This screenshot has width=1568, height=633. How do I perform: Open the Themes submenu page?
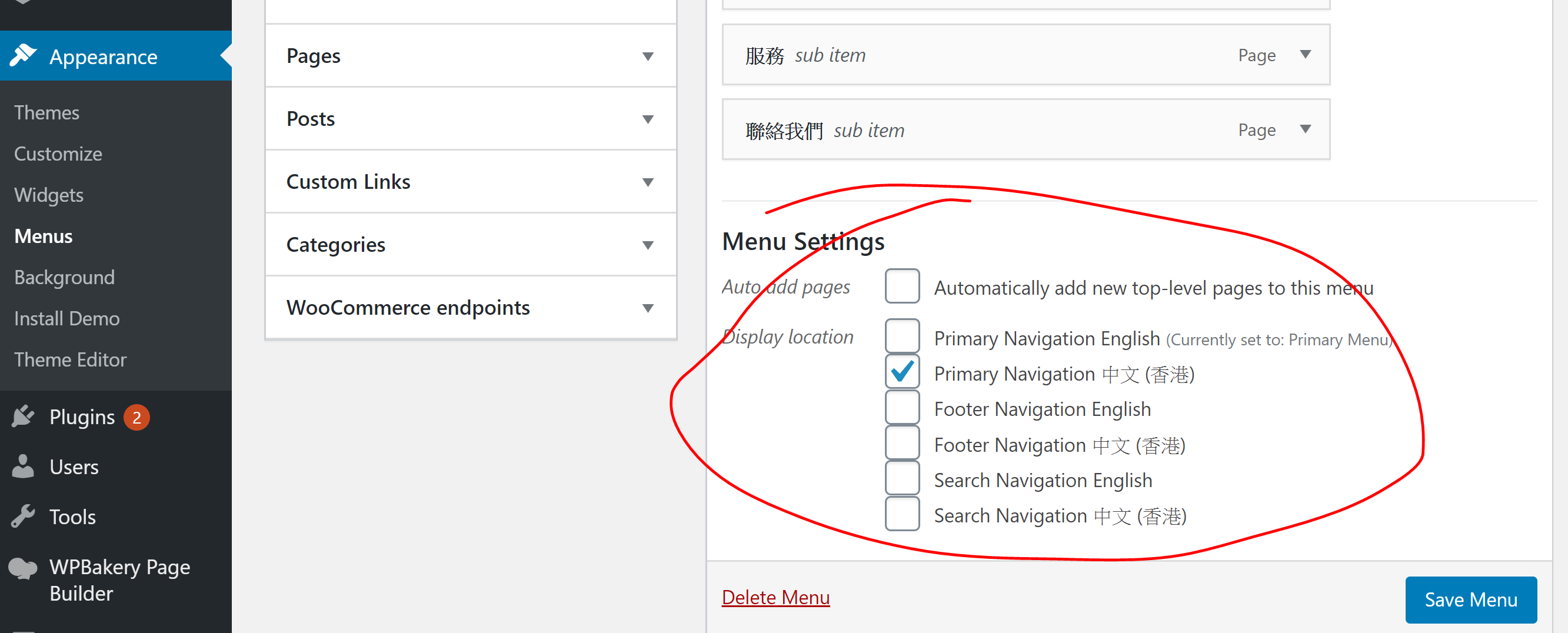click(x=47, y=112)
